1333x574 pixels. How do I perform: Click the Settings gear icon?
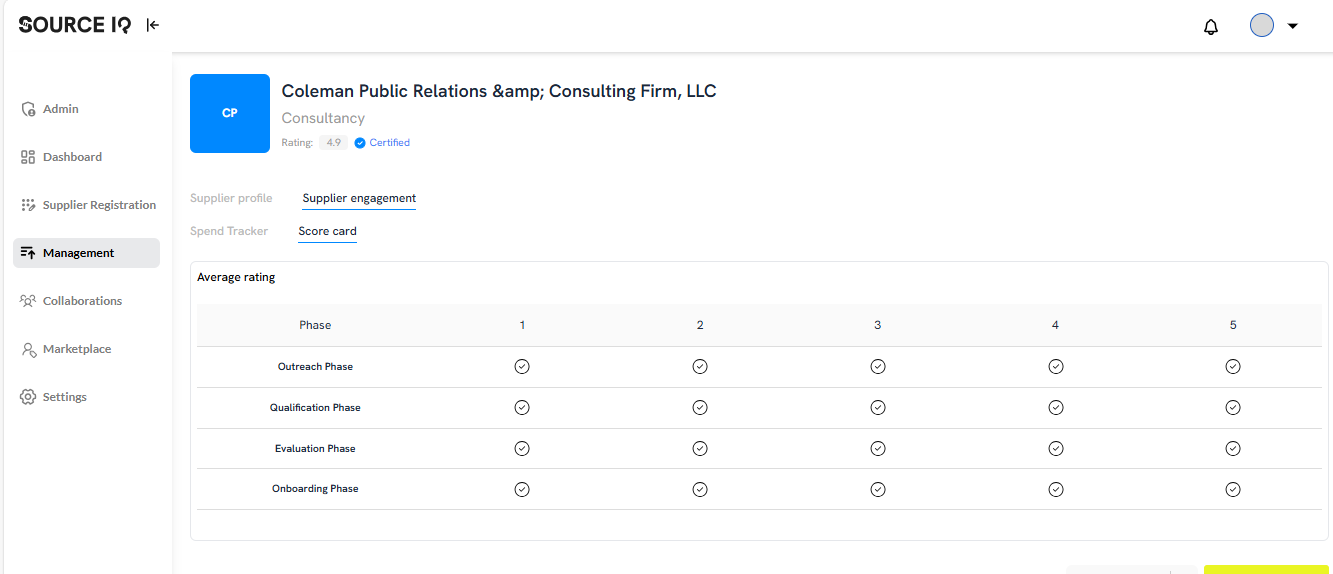coord(28,397)
